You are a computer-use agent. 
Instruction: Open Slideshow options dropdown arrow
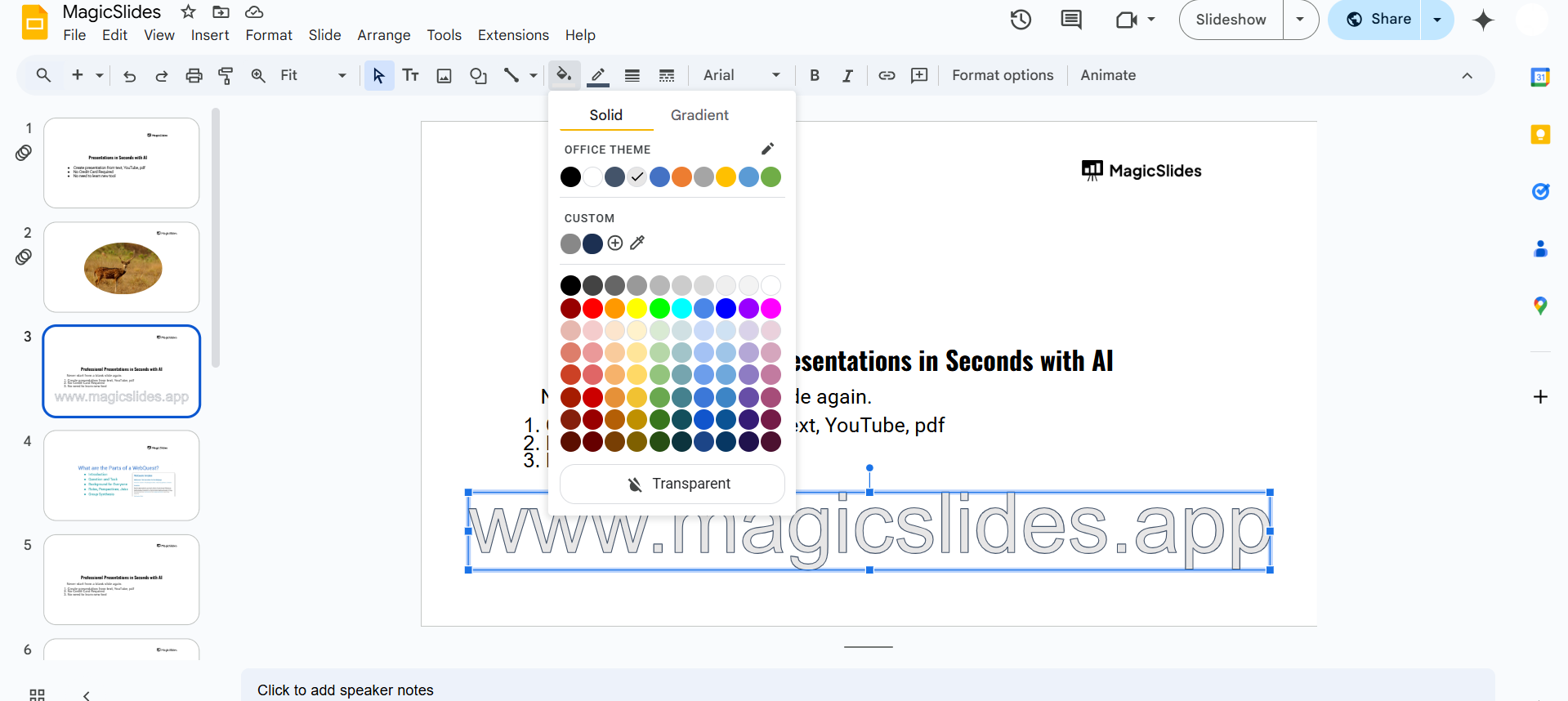click(1300, 20)
